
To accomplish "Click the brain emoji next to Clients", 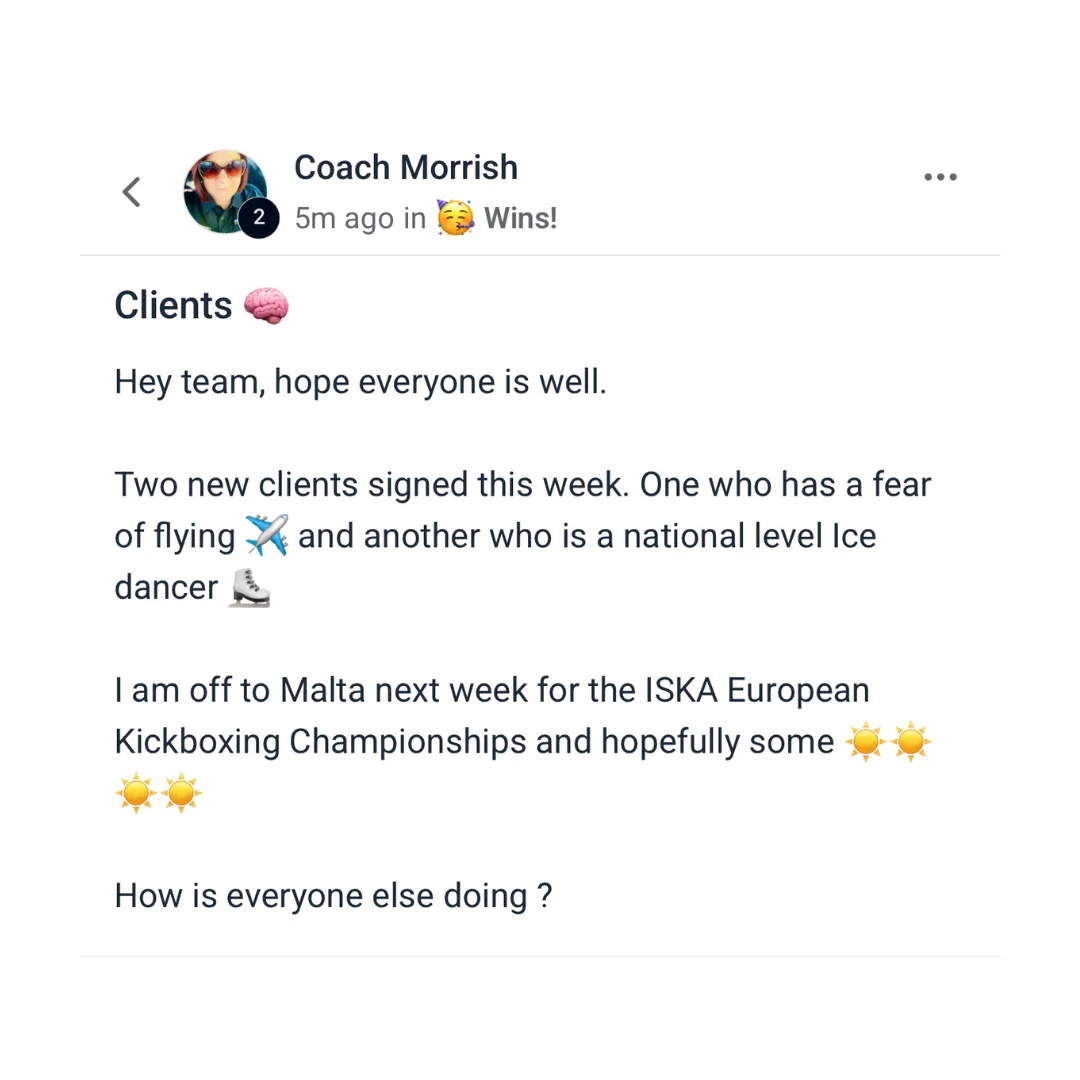I will pos(267,305).
